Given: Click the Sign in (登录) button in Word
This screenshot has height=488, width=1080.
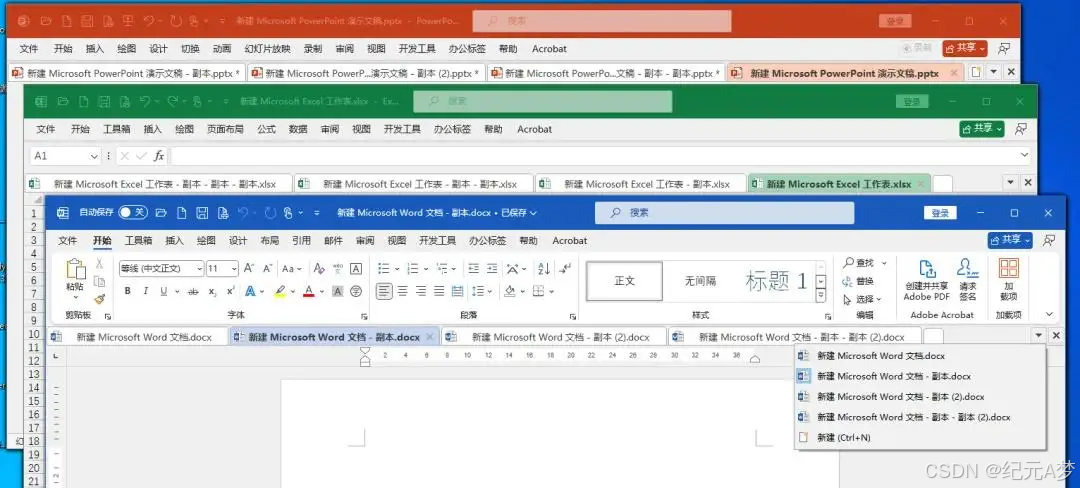Looking at the screenshot, I should tap(940, 213).
